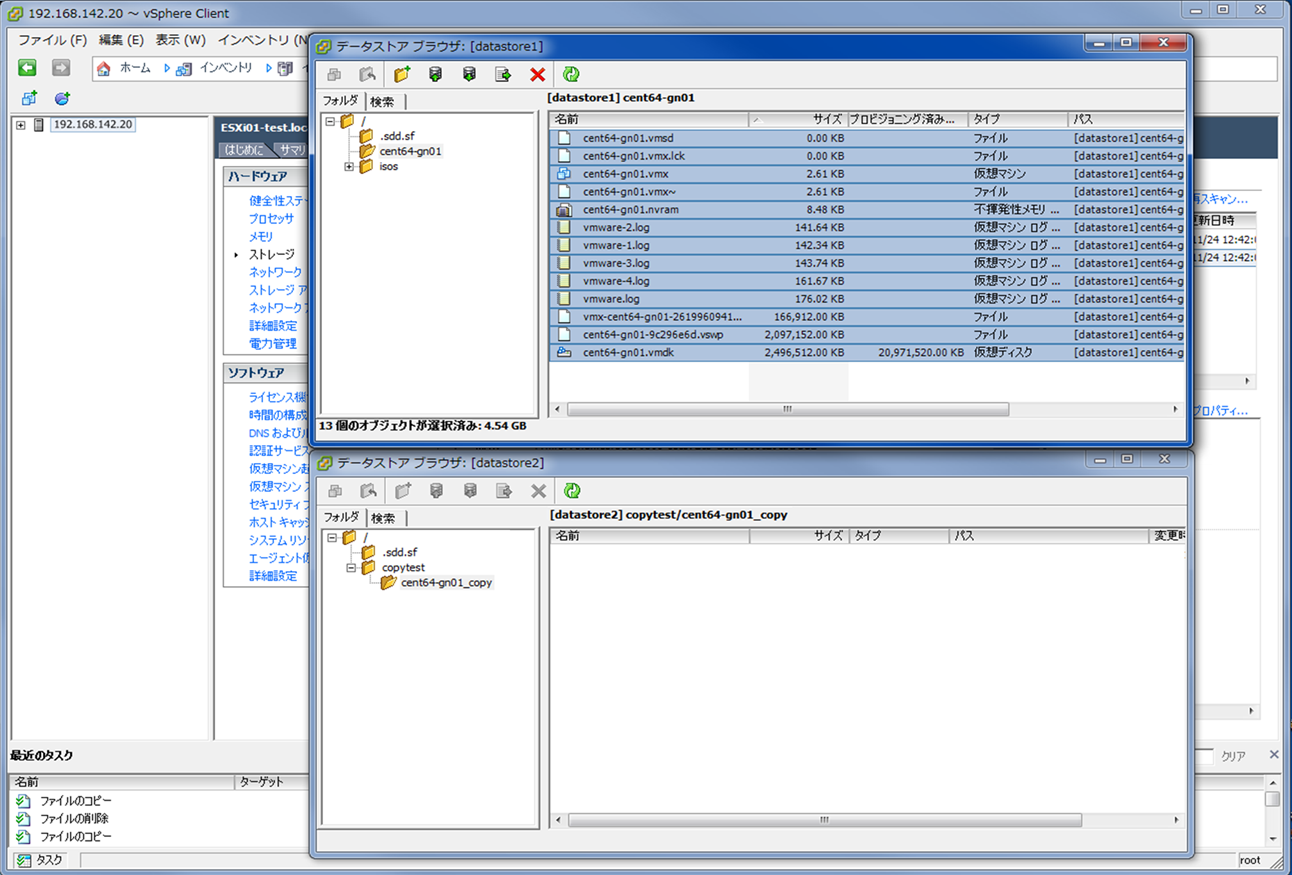Select vmware-2.log file row
The width and height of the screenshot is (1292, 875).
pos(867,228)
